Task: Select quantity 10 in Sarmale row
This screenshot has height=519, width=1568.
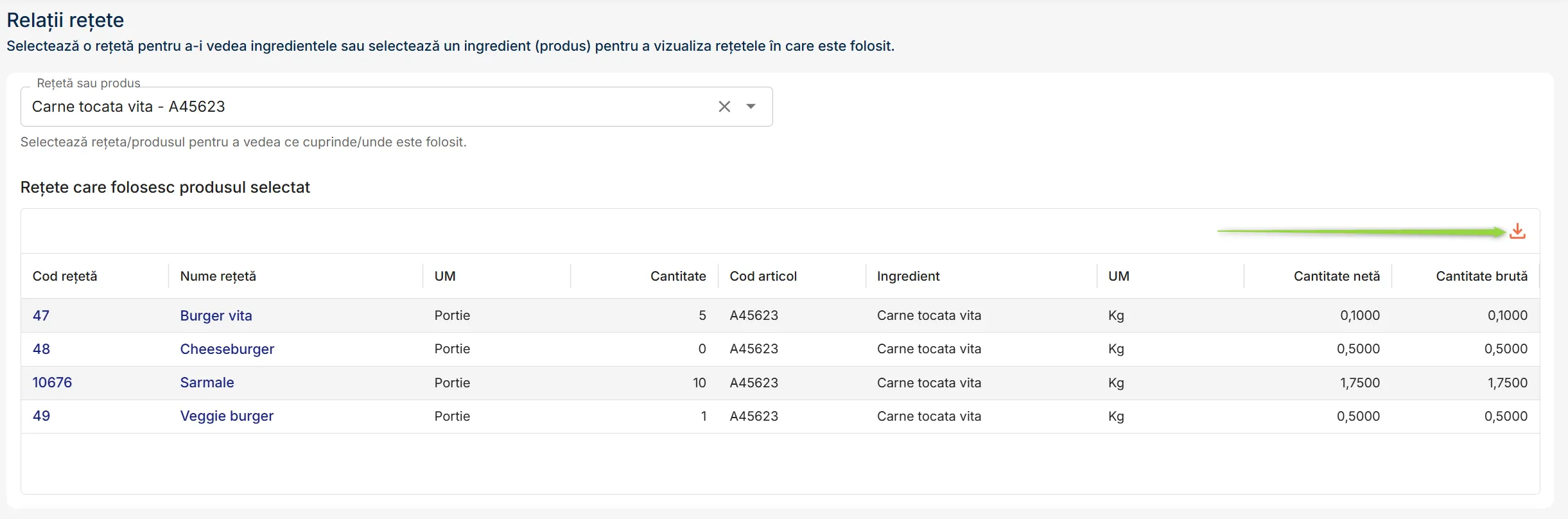Action: [x=699, y=383]
